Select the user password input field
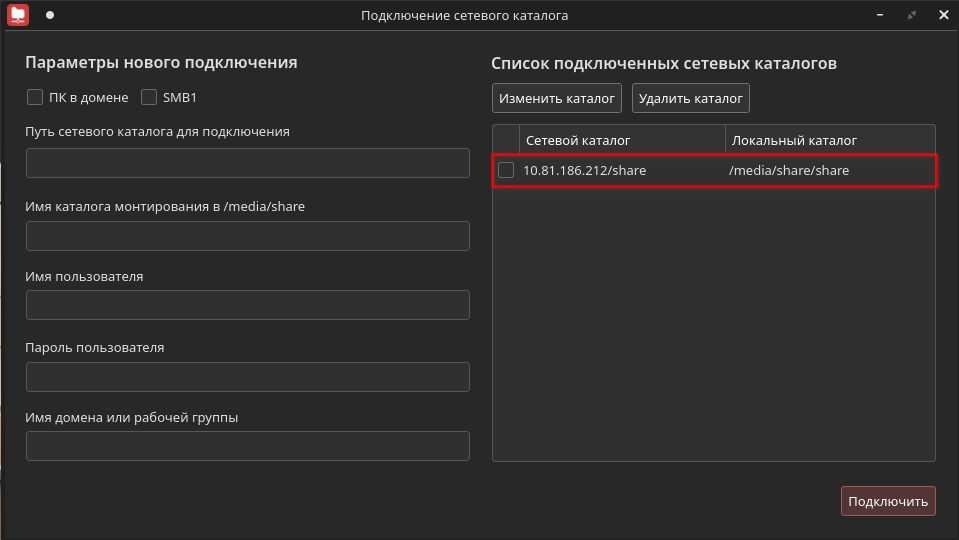Screen dimensions: 959x540 coord(247,377)
